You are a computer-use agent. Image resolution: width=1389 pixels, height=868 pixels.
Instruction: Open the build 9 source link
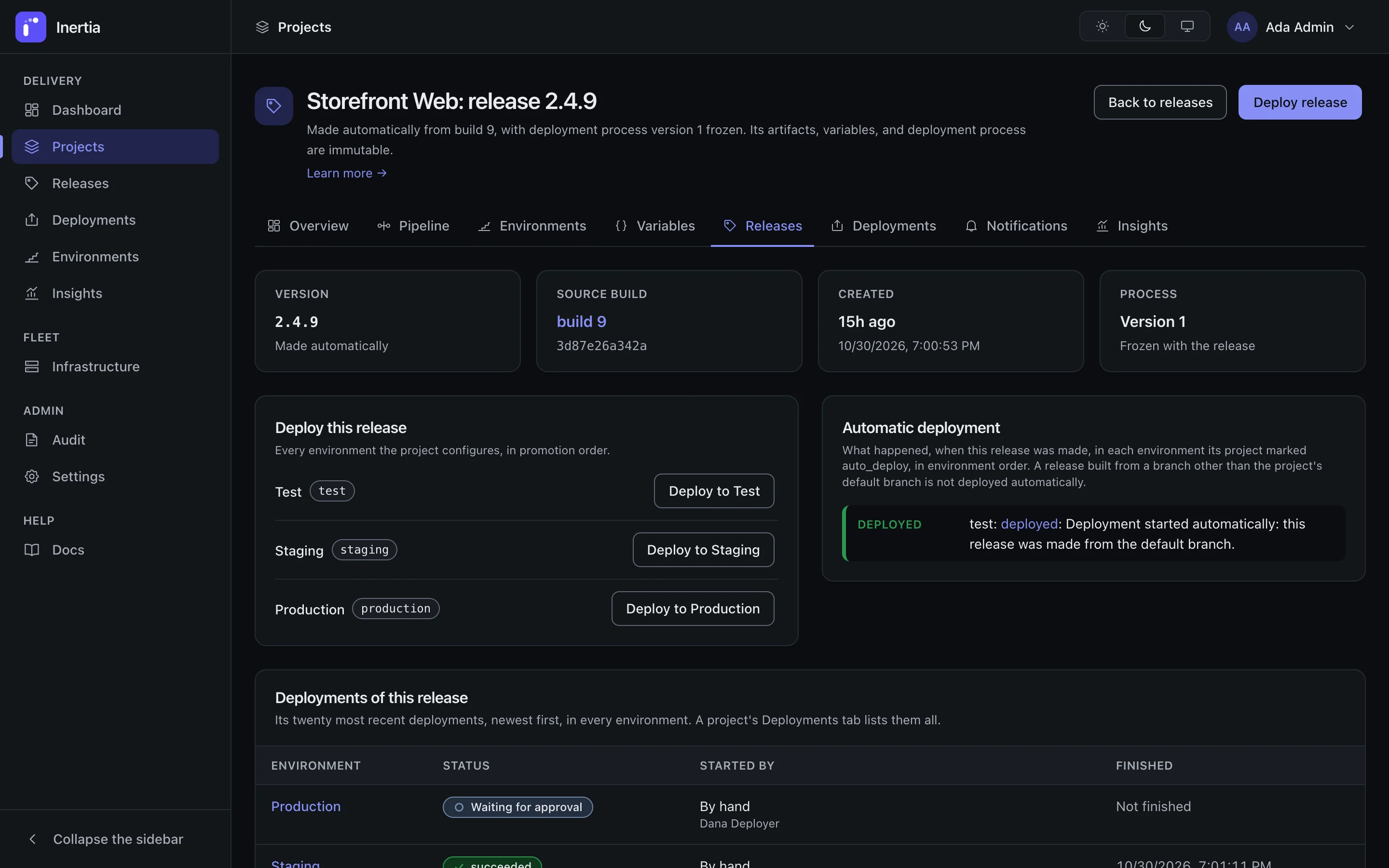point(582,322)
